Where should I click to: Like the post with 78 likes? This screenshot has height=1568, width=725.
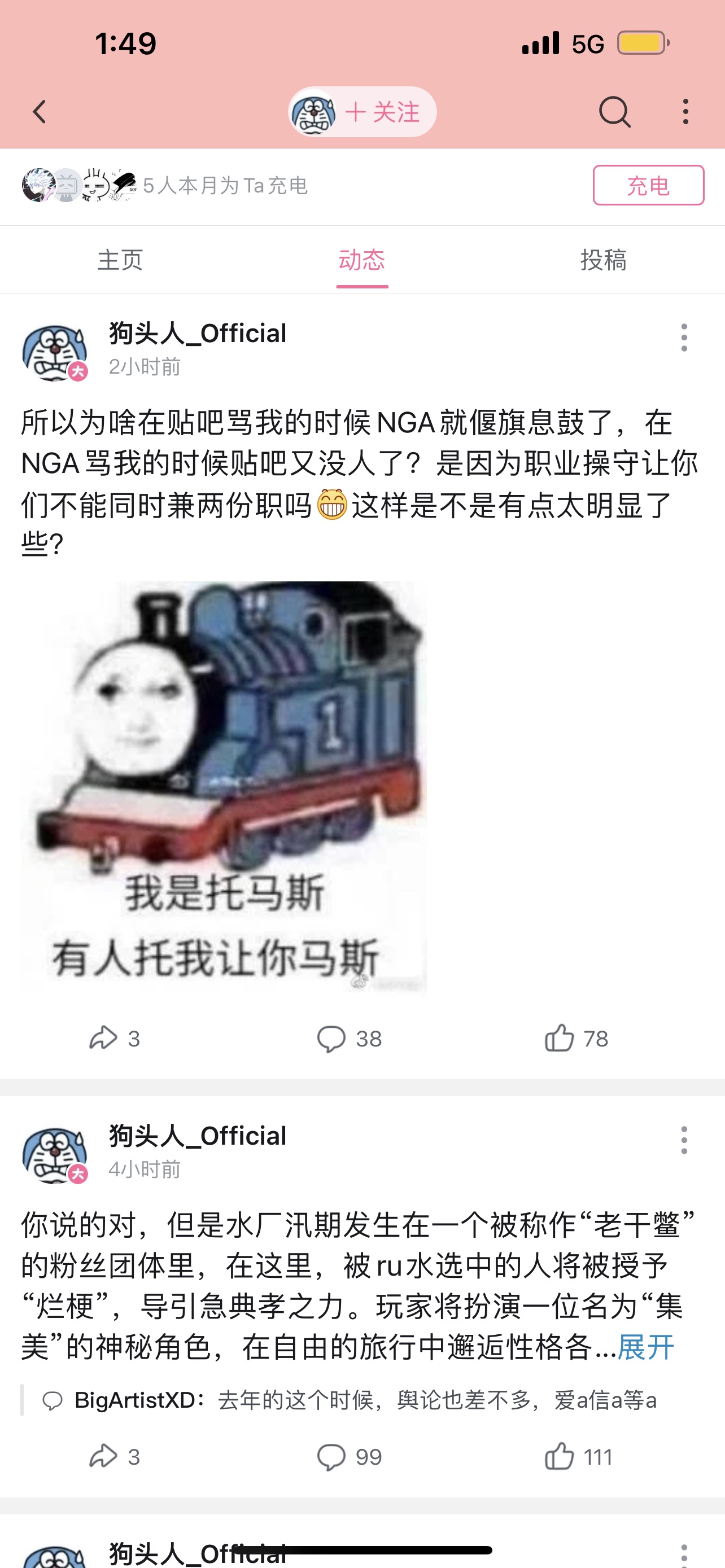point(576,1038)
